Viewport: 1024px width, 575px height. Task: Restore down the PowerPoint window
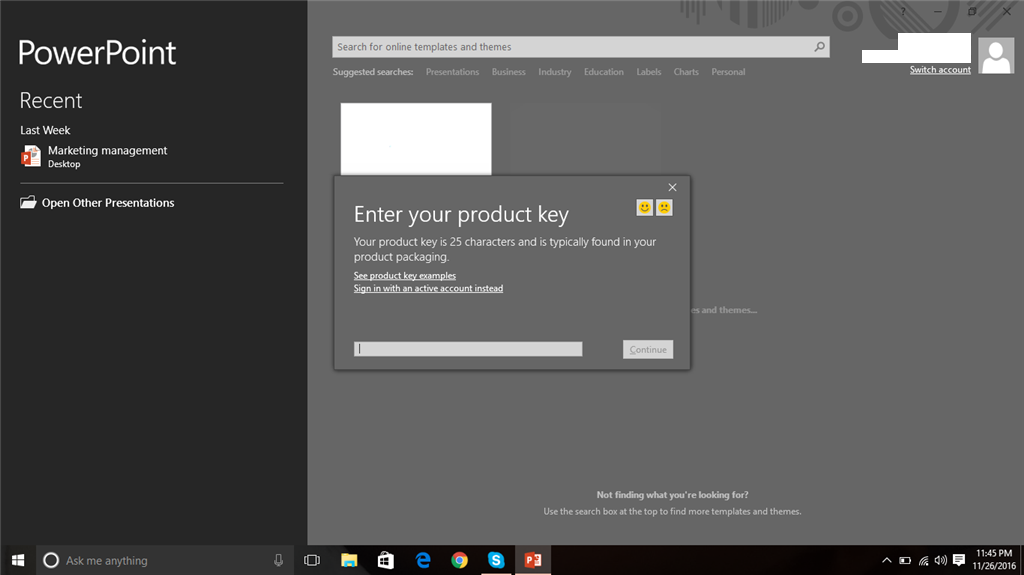pyautogui.click(x=972, y=12)
